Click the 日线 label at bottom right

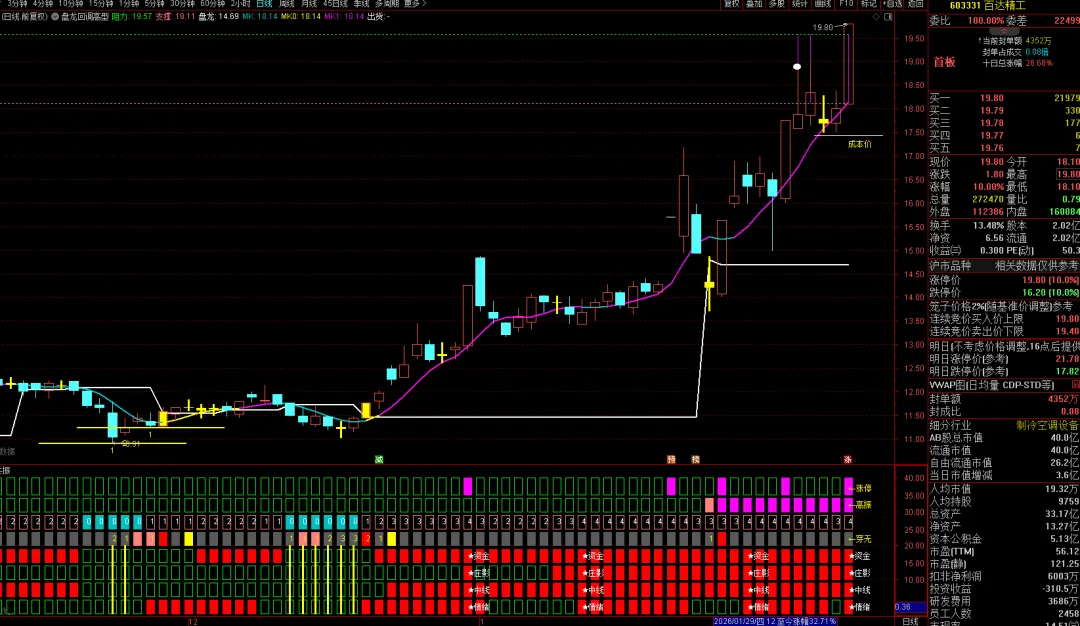(x=911, y=621)
